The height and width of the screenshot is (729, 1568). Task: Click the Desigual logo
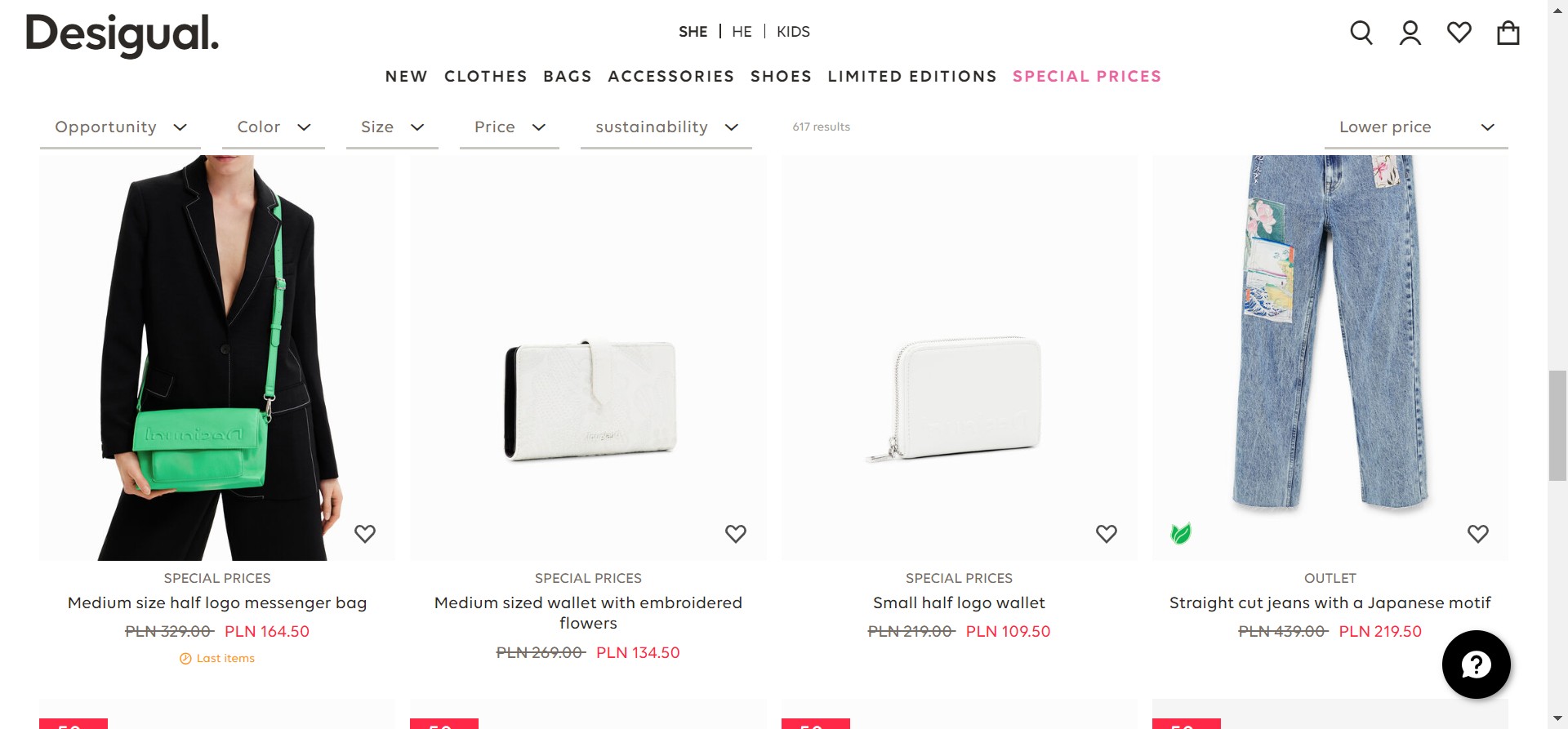click(x=122, y=34)
